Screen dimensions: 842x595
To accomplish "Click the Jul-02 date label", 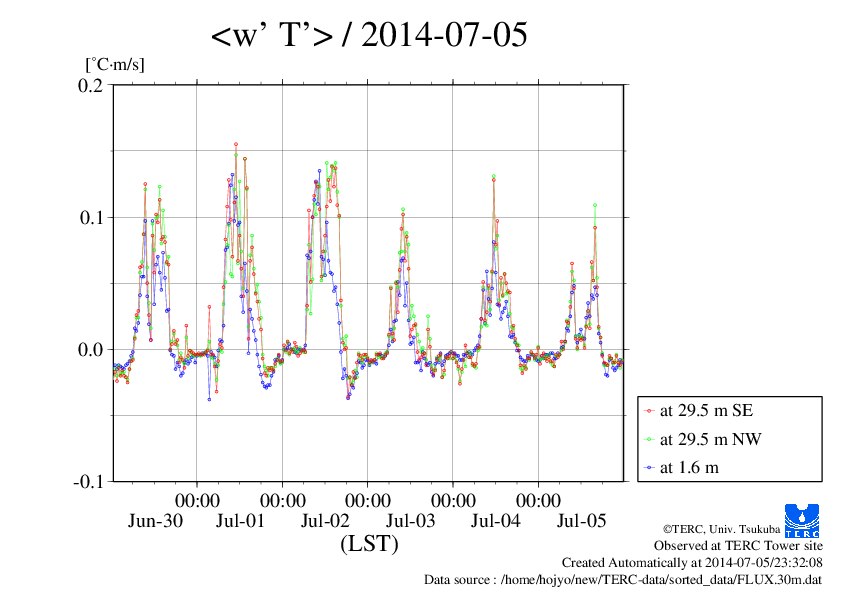I will [x=325, y=520].
